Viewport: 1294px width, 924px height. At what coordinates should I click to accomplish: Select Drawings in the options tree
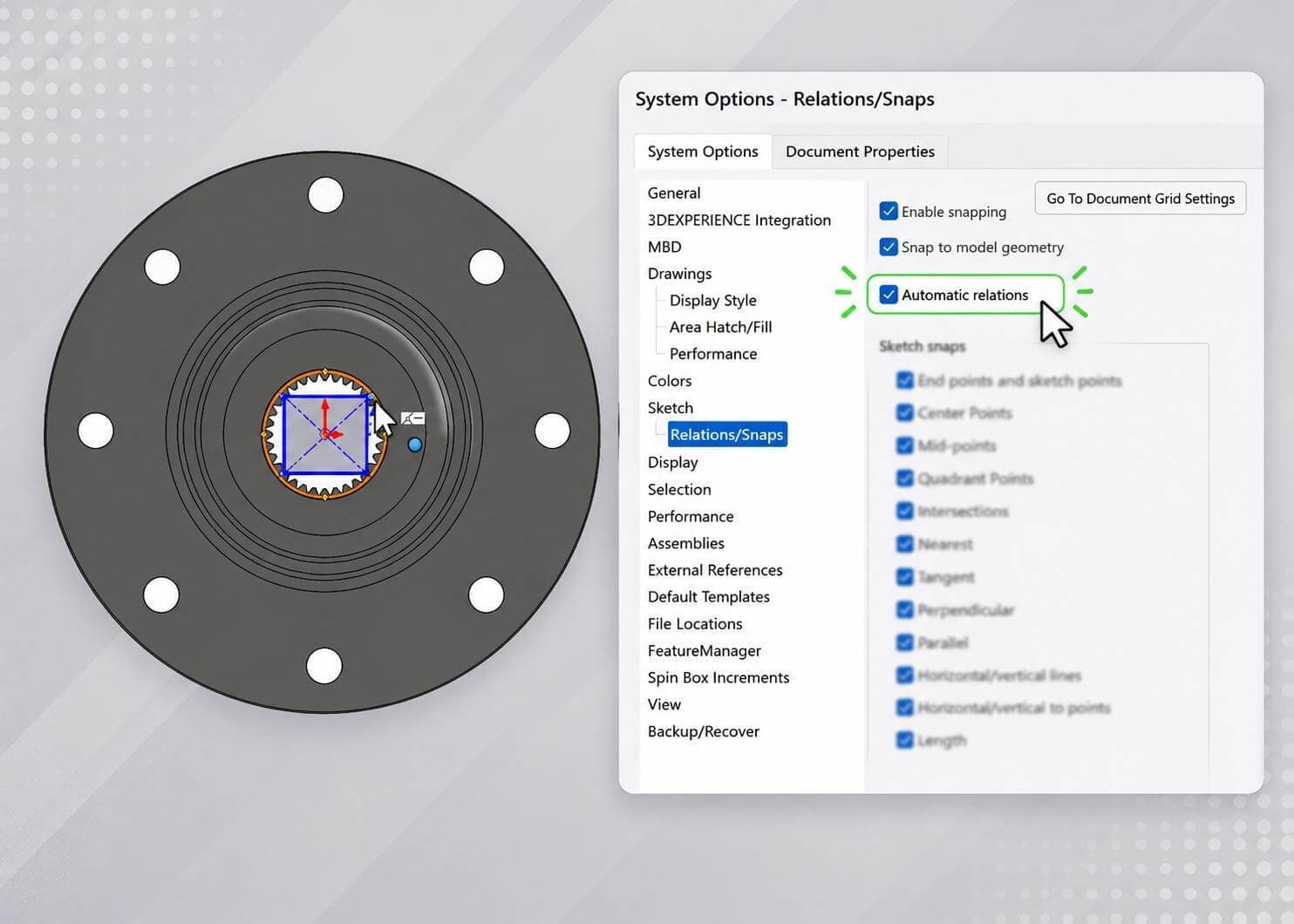679,274
